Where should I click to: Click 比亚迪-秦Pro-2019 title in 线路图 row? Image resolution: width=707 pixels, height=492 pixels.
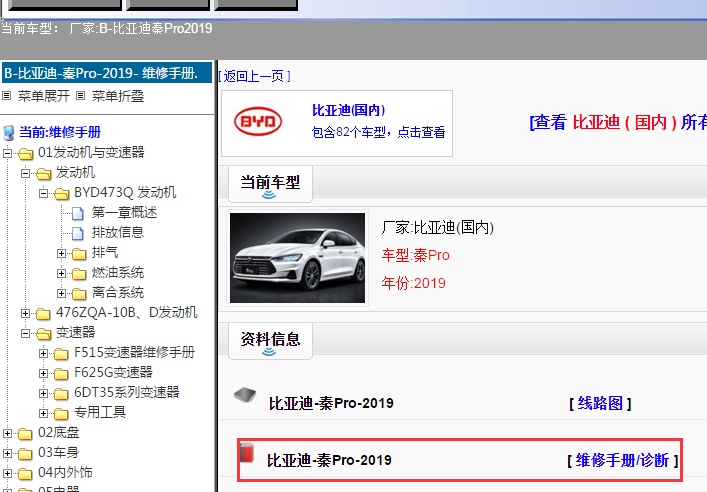331,403
